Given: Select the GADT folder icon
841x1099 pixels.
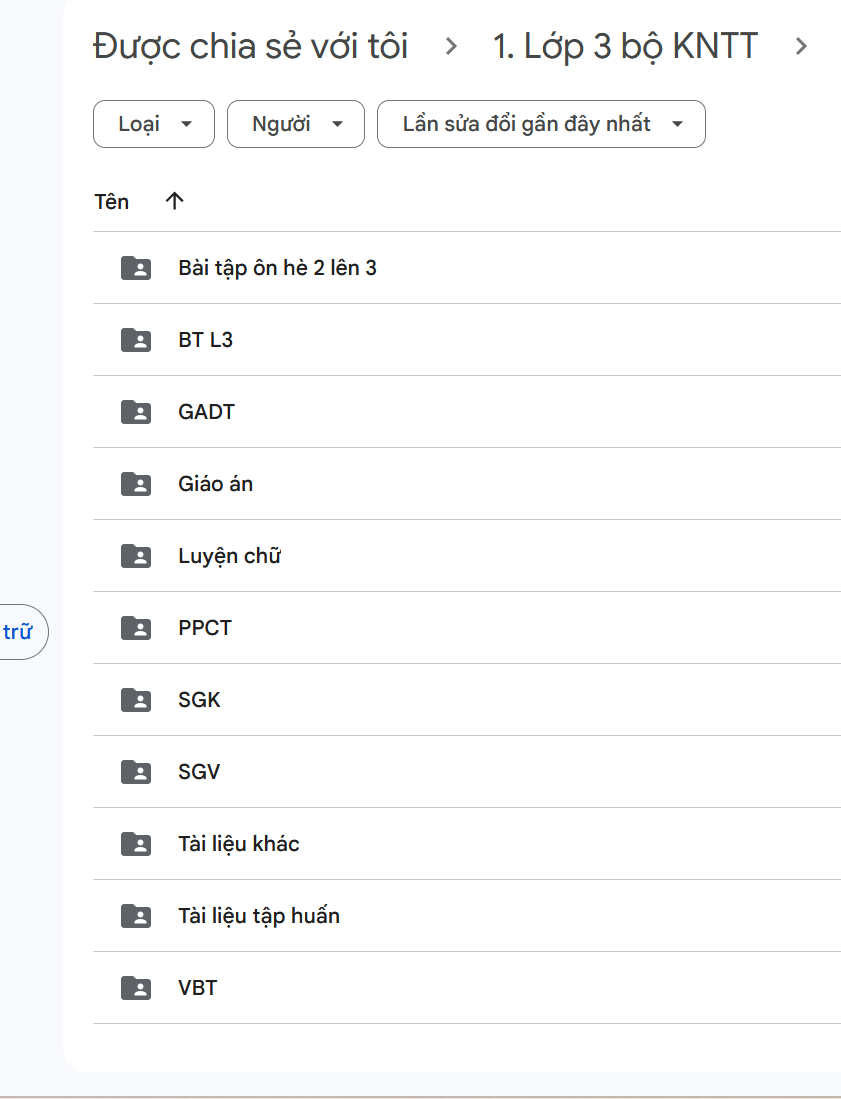Looking at the screenshot, I should click(x=136, y=412).
